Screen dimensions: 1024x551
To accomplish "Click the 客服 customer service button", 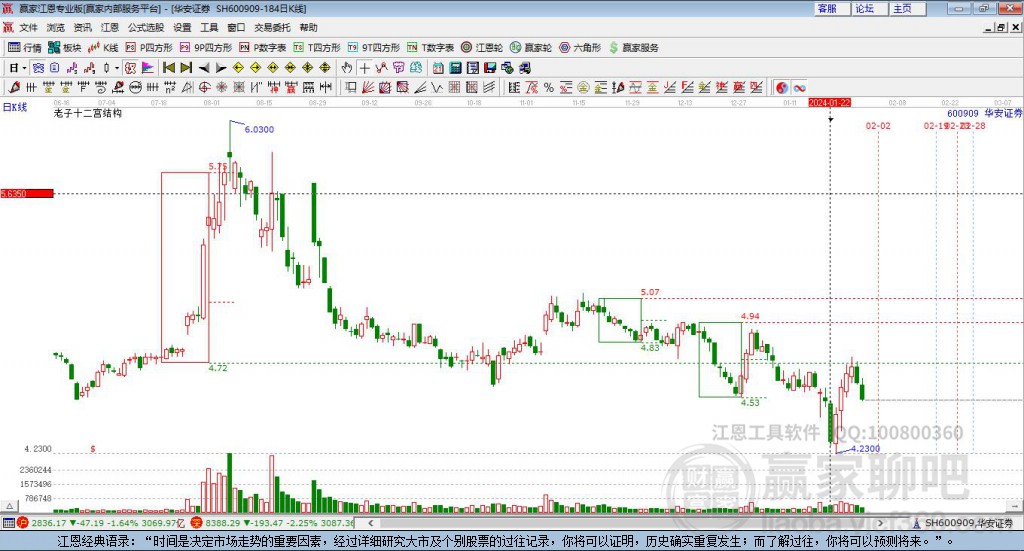I will click(831, 8).
